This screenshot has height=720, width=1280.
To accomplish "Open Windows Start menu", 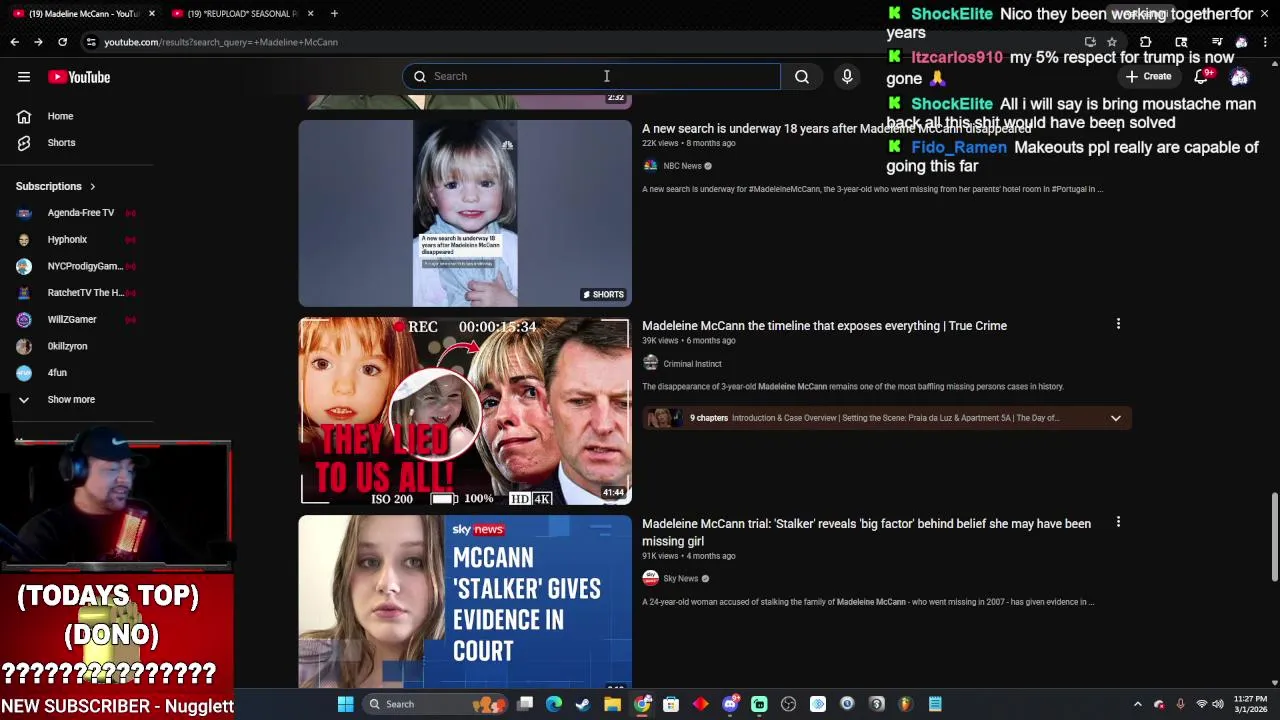I will (x=345, y=704).
